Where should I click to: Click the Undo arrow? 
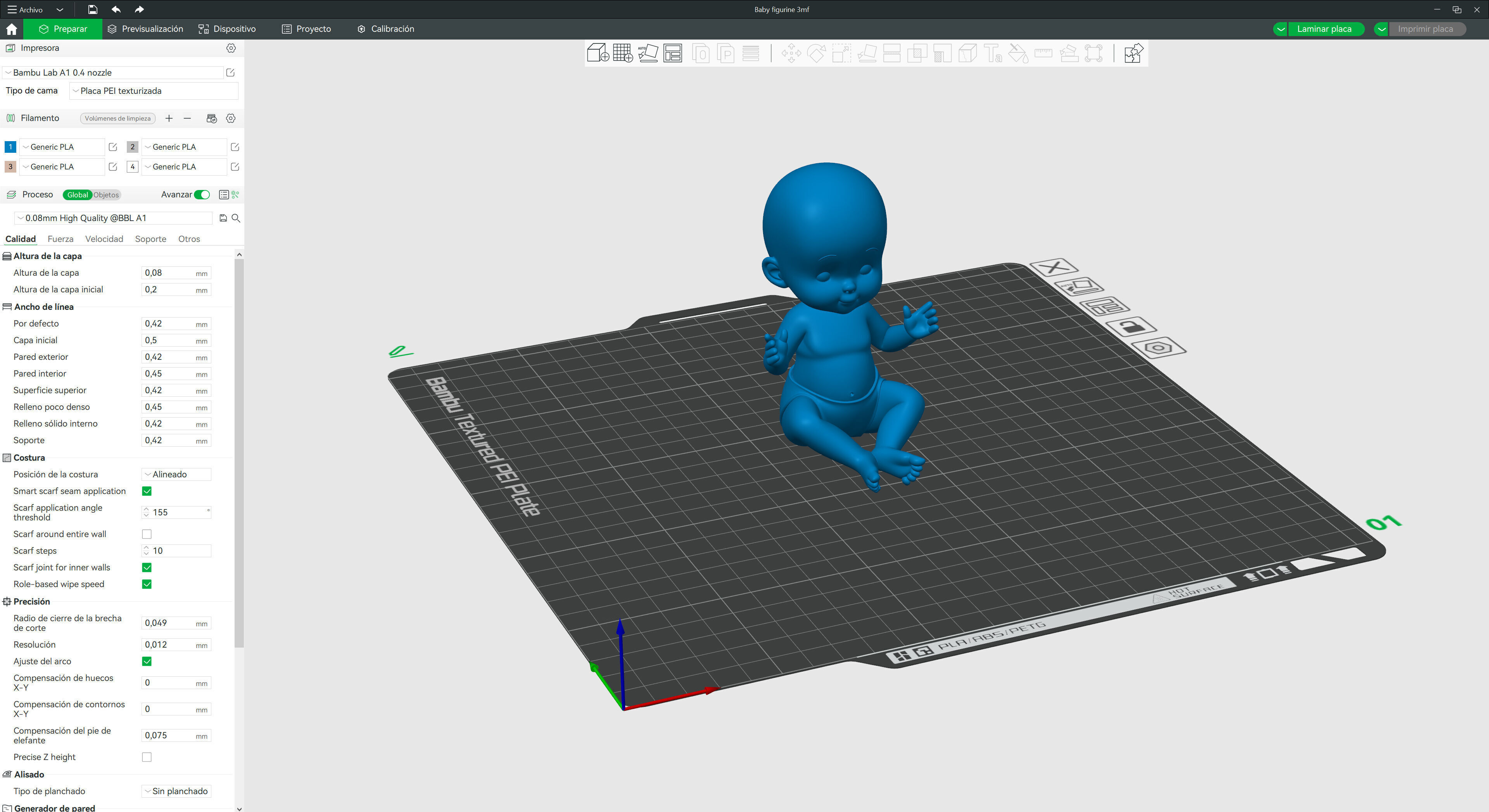[x=116, y=9]
